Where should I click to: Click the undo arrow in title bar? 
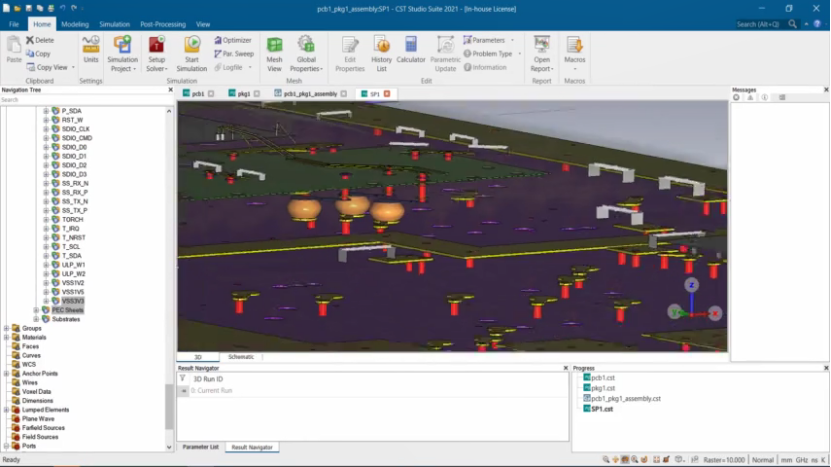[x=63, y=8]
